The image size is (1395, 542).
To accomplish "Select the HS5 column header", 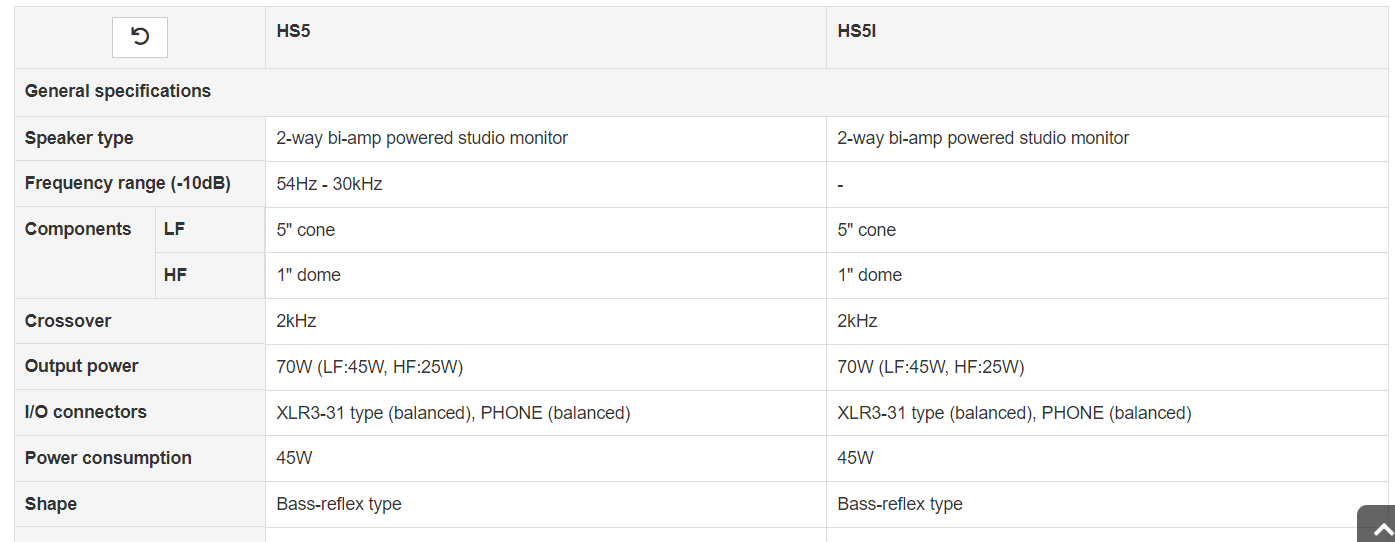I will [x=294, y=31].
